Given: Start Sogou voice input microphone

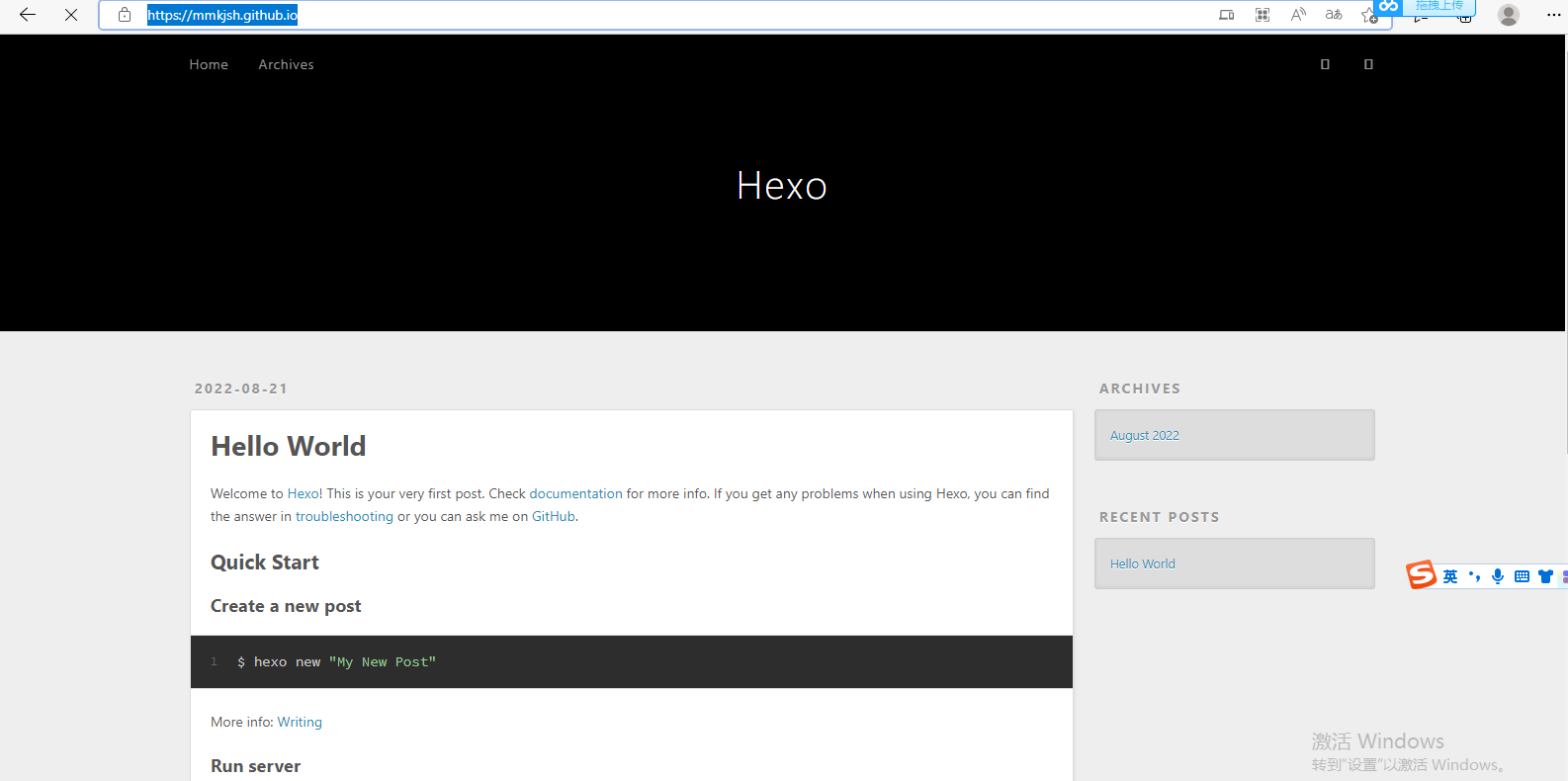Looking at the screenshot, I should [x=1498, y=576].
